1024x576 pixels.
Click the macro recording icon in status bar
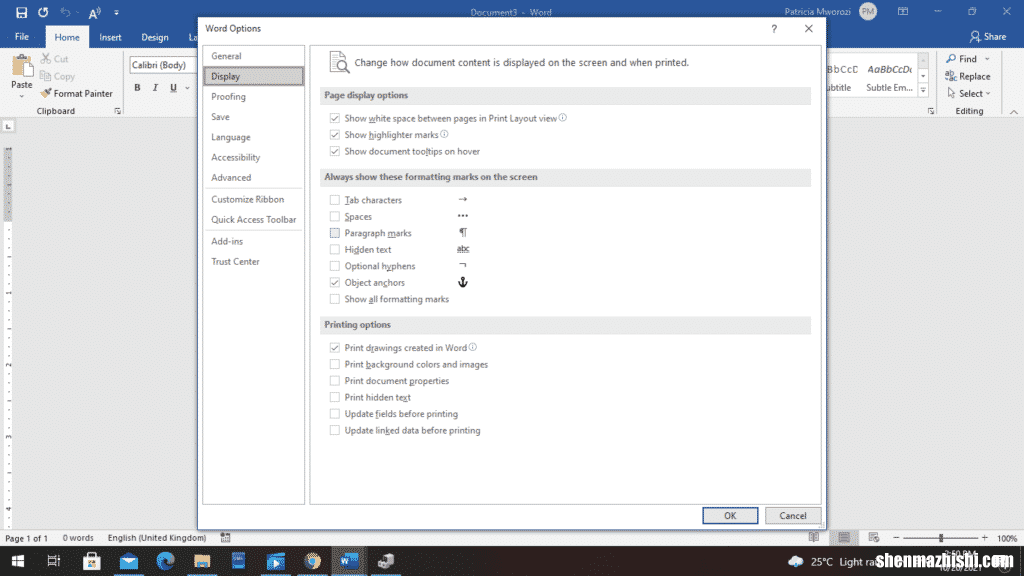tap(225, 537)
